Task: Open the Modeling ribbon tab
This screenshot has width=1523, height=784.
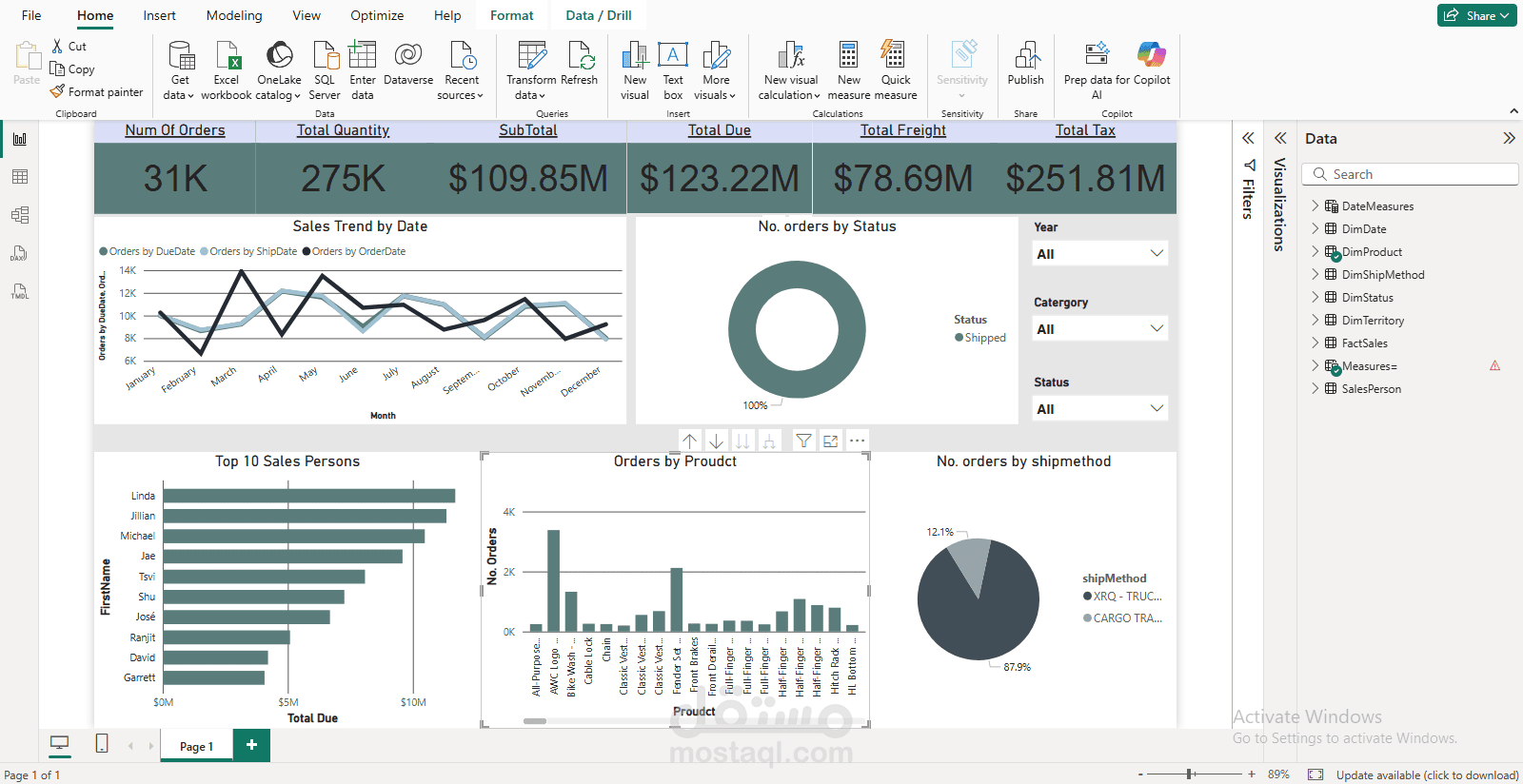Action: 234,15
